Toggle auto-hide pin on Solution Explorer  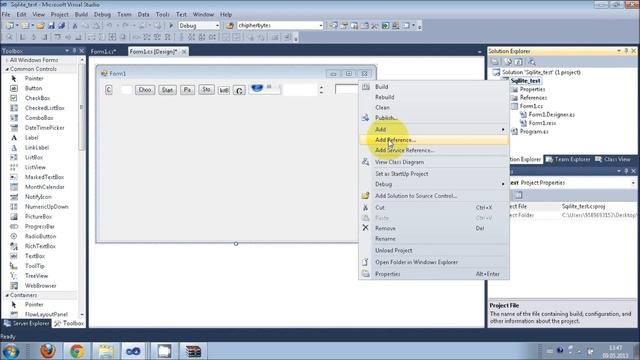tap(626, 51)
